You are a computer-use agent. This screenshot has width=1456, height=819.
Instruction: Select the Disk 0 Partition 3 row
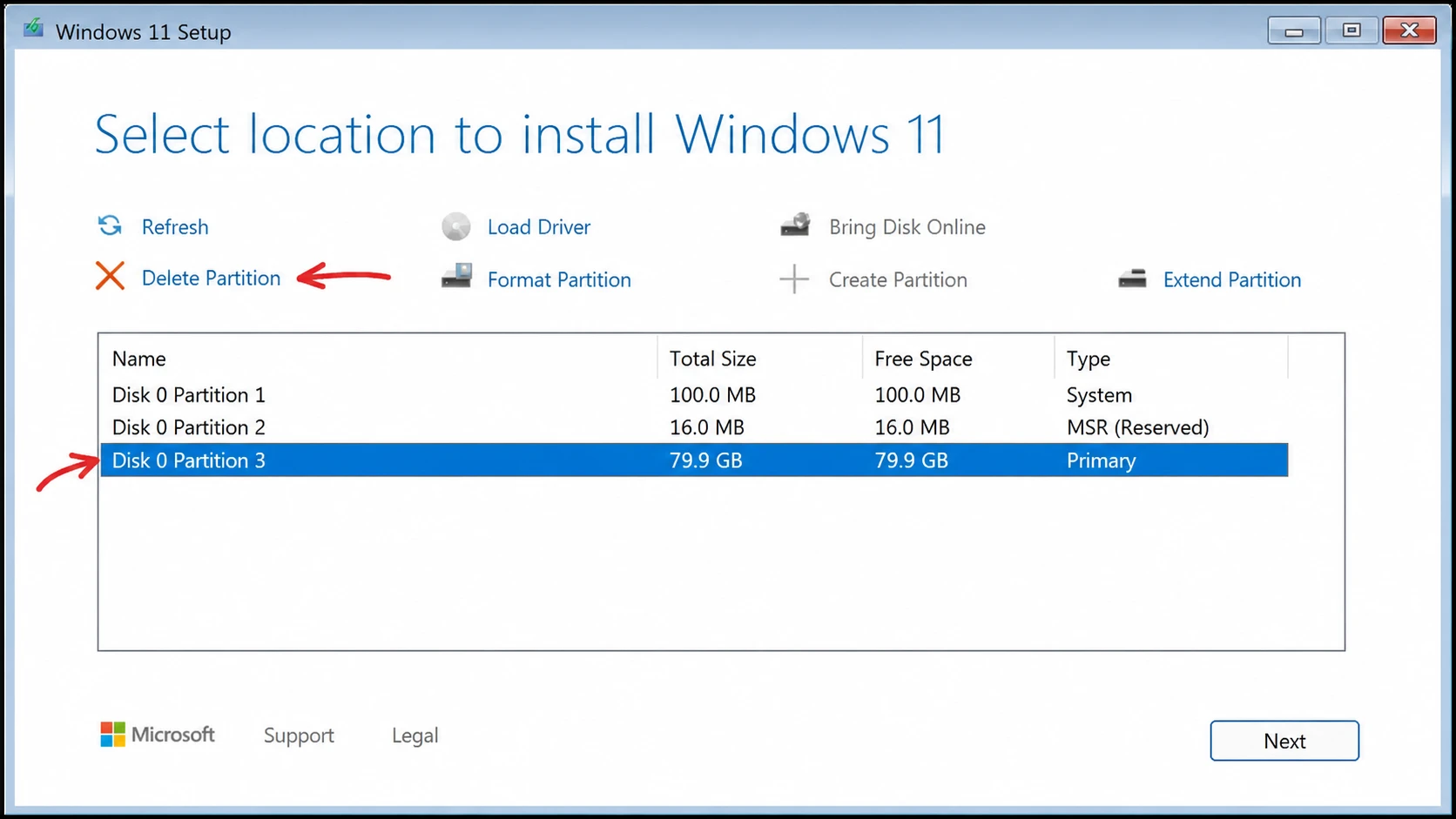(x=694, y=460)
